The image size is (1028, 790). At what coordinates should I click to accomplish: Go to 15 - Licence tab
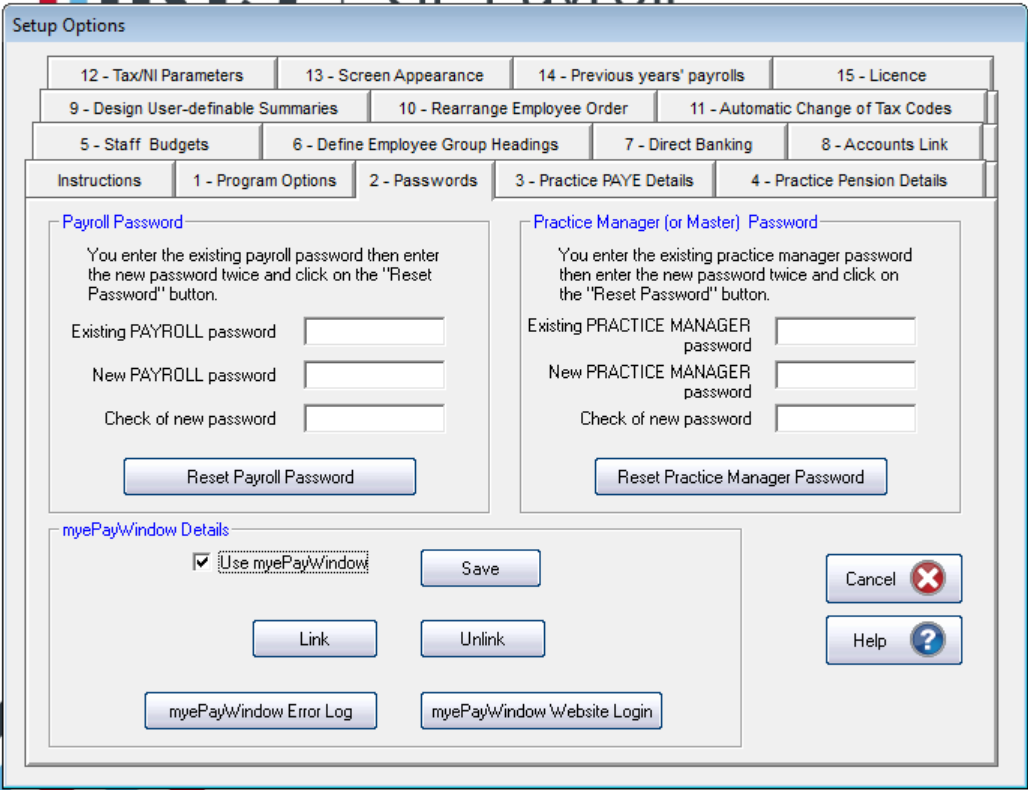coord(881,75)
